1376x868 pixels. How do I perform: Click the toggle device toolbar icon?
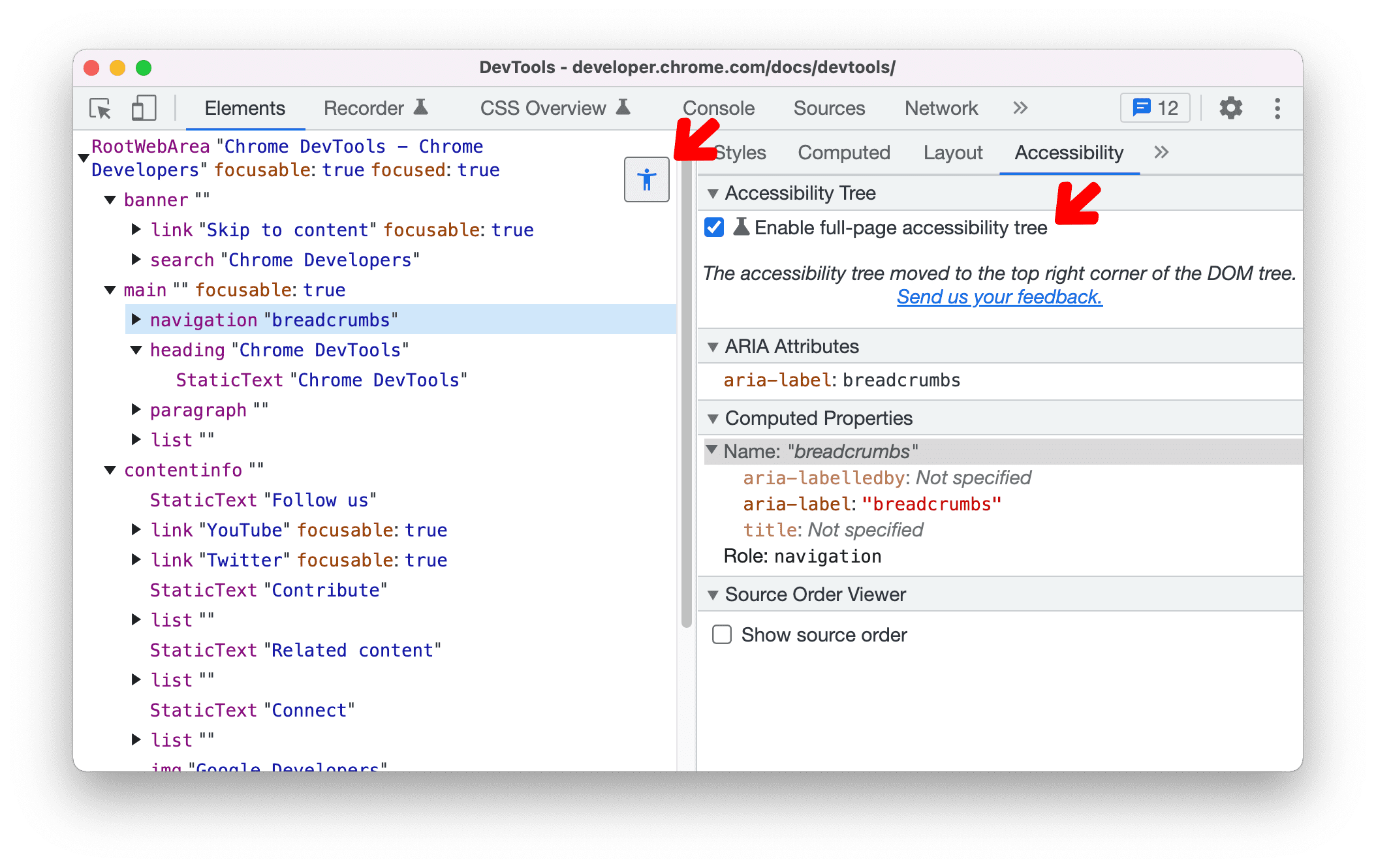coord(143,108)
